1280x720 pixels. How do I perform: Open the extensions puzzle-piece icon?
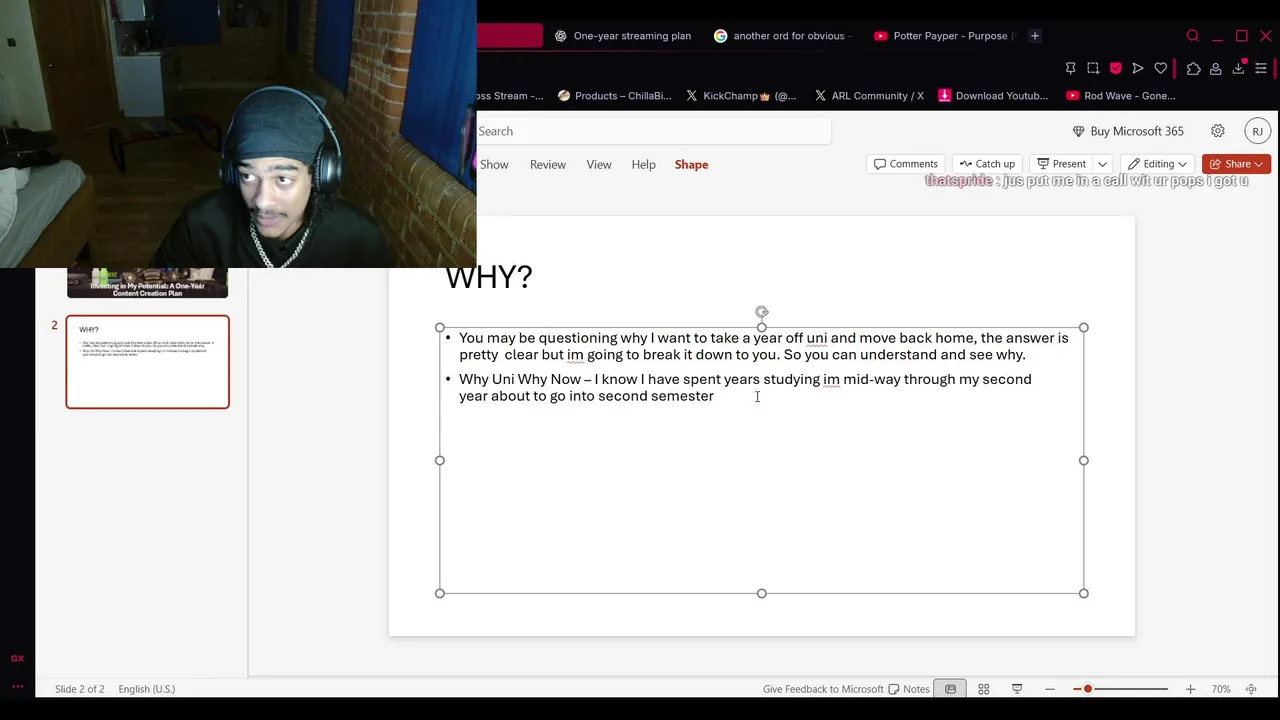pos(1193,68)
